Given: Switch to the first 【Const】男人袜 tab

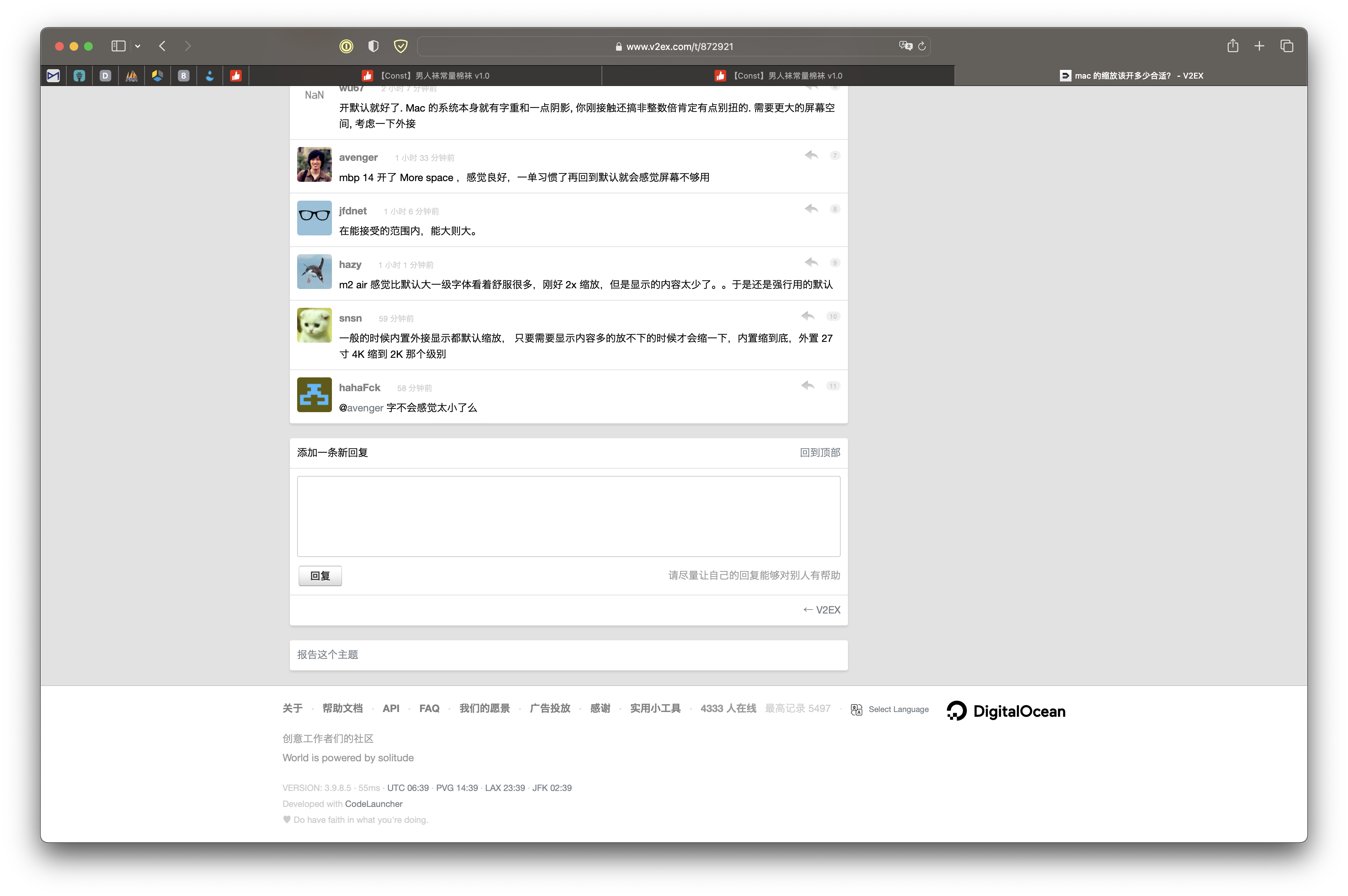Looking at the screenshot, I should [426, 75].
